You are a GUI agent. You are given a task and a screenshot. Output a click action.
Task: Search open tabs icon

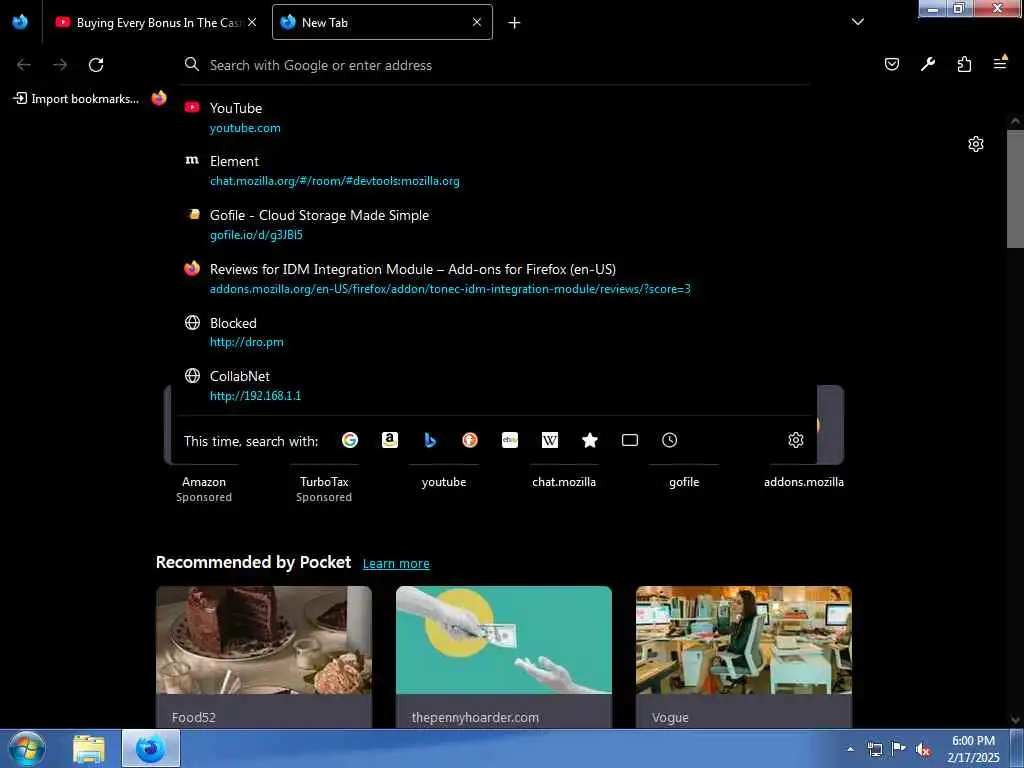(x=630, y=440)
